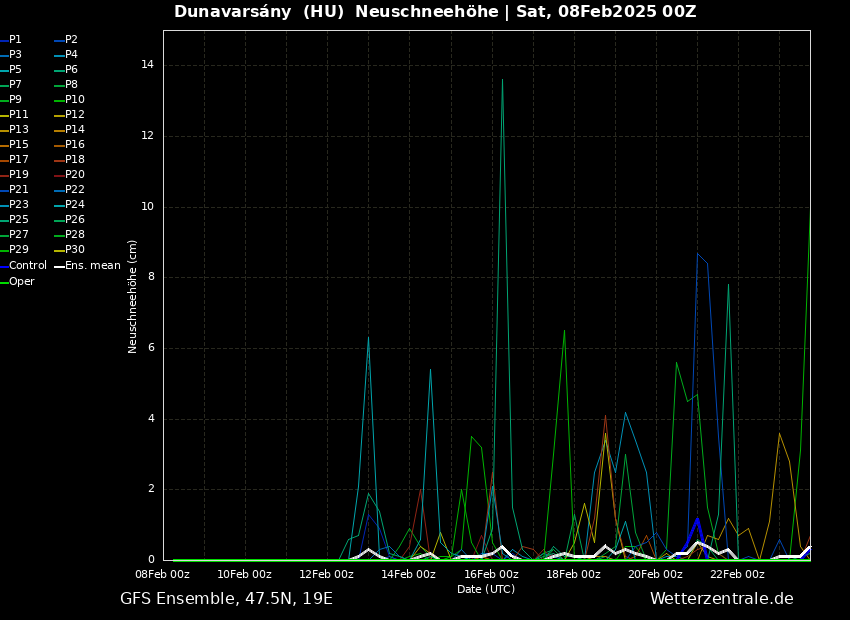Click the 22Feb 00z date tick
This screenshot has width=850, height=620.
pyautogui.click(x=737, y=575)
